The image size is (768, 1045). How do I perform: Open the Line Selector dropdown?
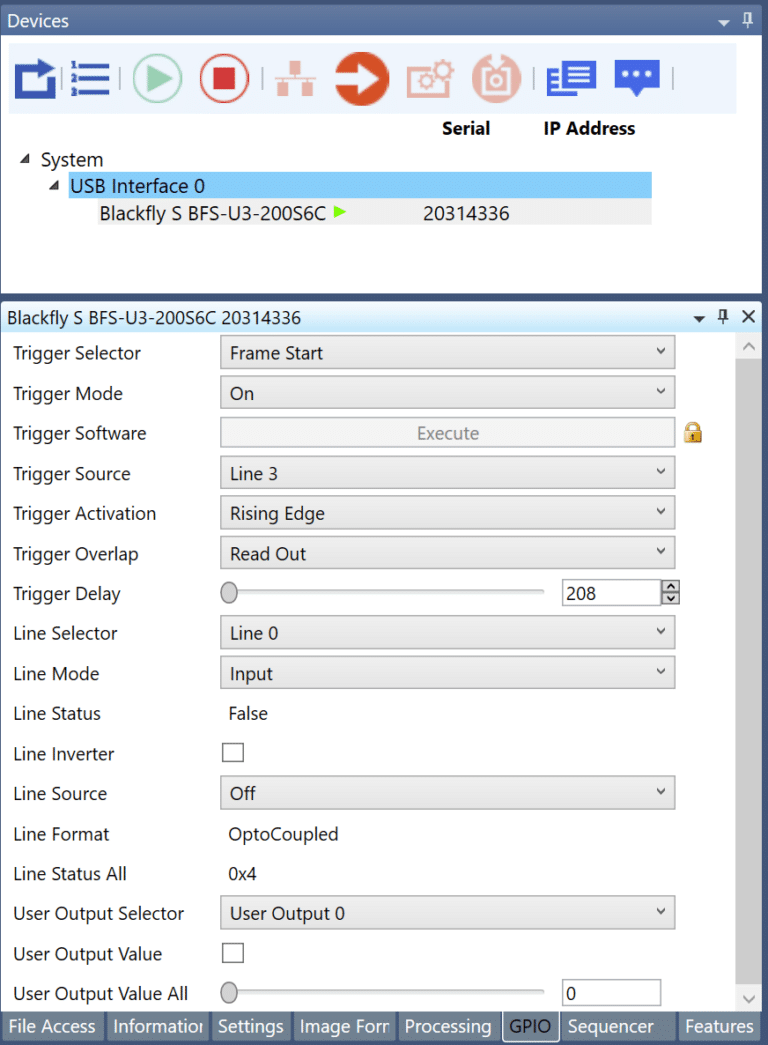point(447,632)
